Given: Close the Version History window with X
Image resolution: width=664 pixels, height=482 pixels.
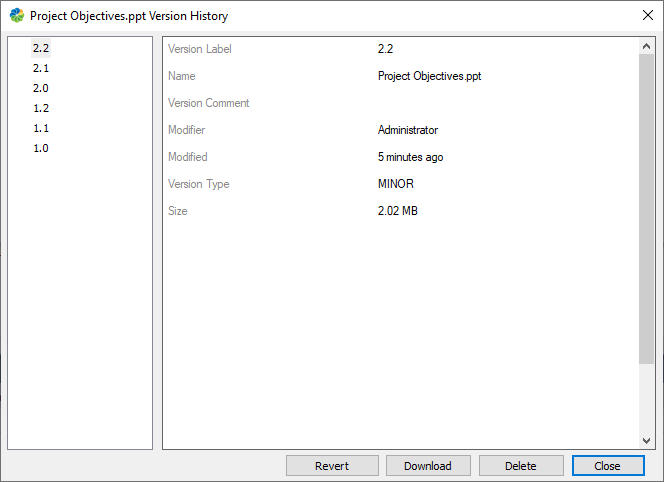Looking at the screenshot, I should click(645, 16).
